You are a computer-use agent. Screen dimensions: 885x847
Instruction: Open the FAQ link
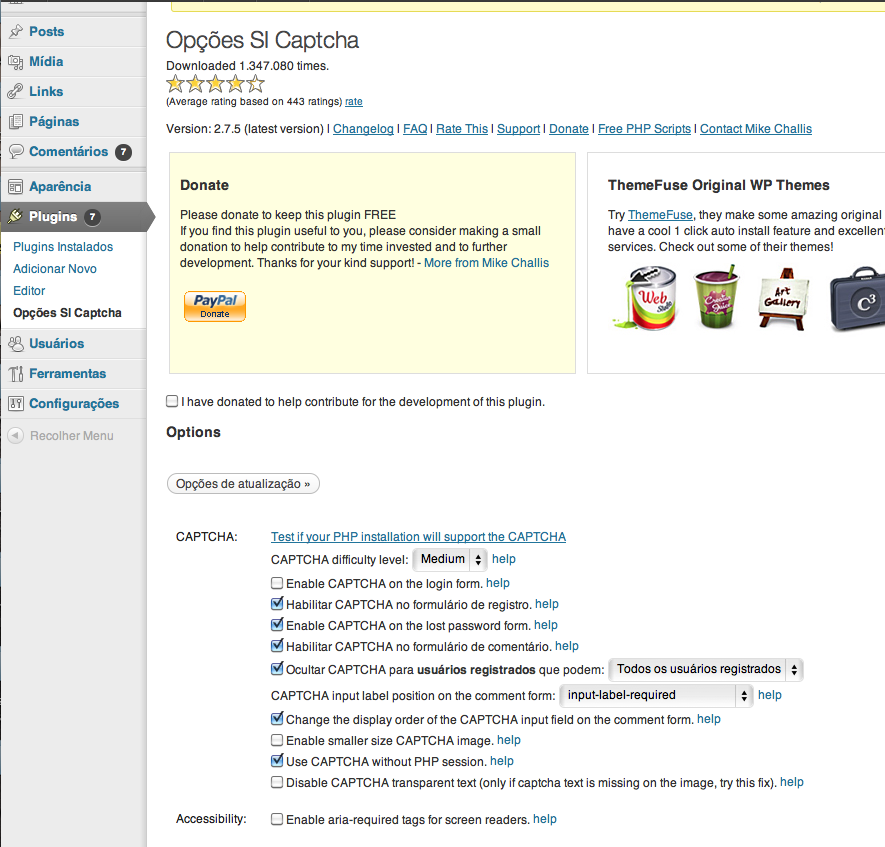click(415, 129)
